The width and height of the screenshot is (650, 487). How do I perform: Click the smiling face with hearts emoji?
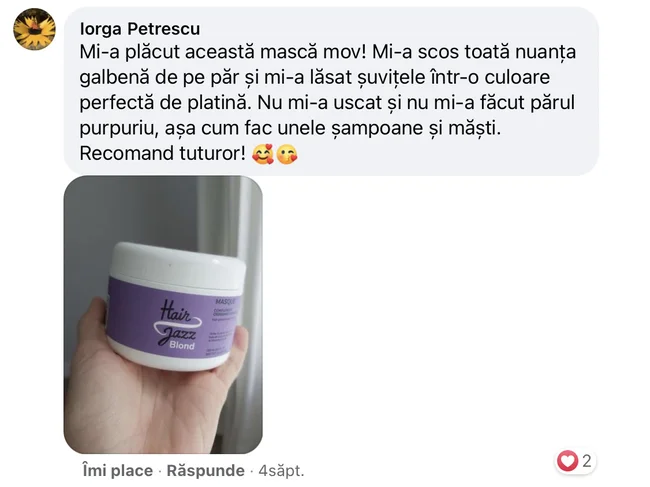[x=263, y=154]
